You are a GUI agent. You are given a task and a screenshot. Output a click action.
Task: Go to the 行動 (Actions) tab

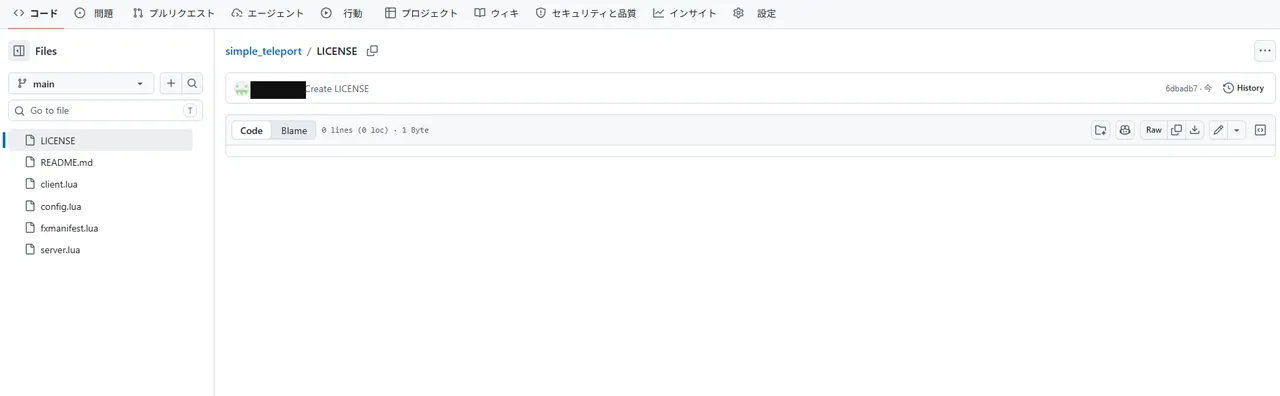pos(342,14)
